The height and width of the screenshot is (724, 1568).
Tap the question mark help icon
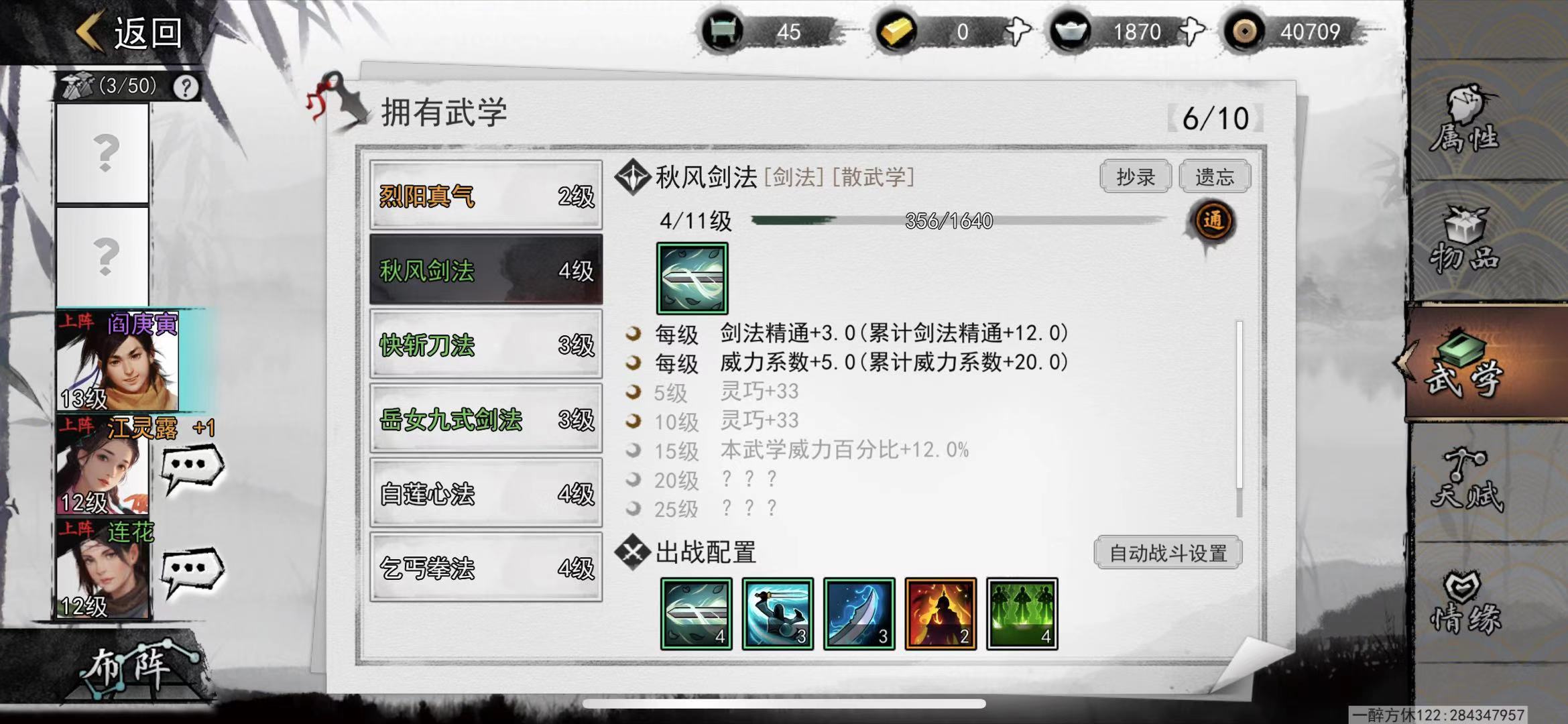click(186, 87)
